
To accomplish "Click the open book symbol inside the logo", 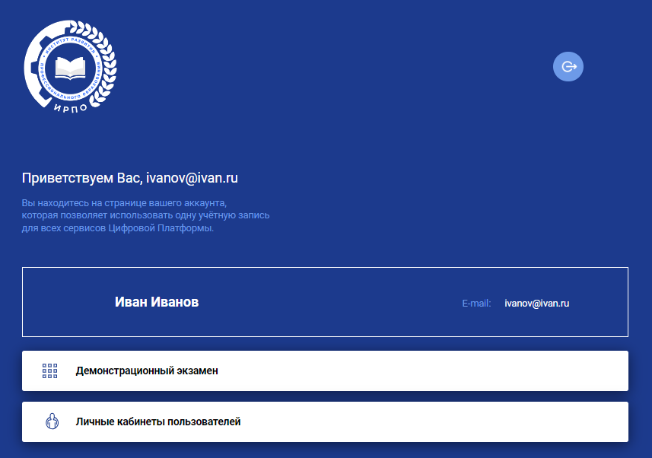I will (70, 69).
